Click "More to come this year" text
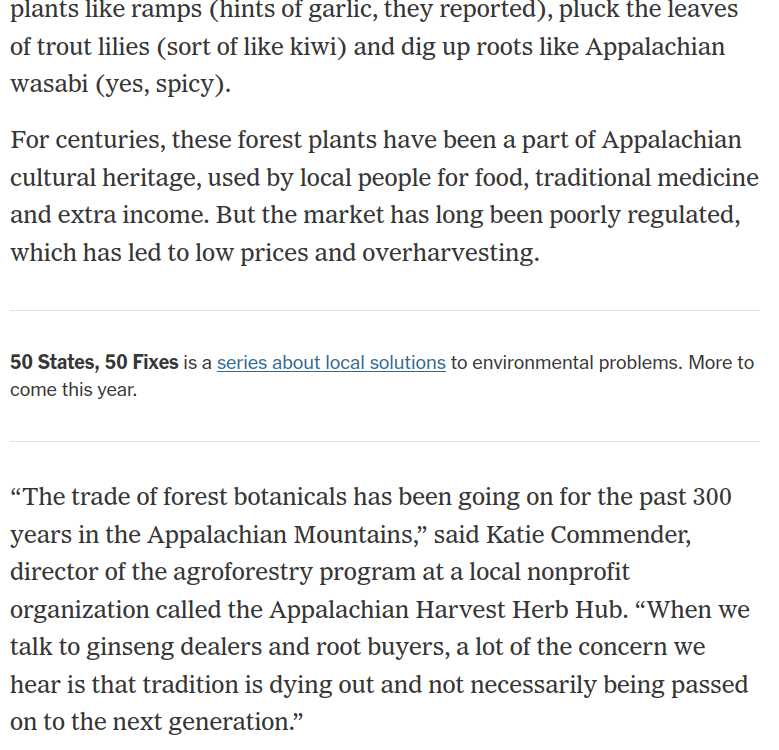 point(72,390)
